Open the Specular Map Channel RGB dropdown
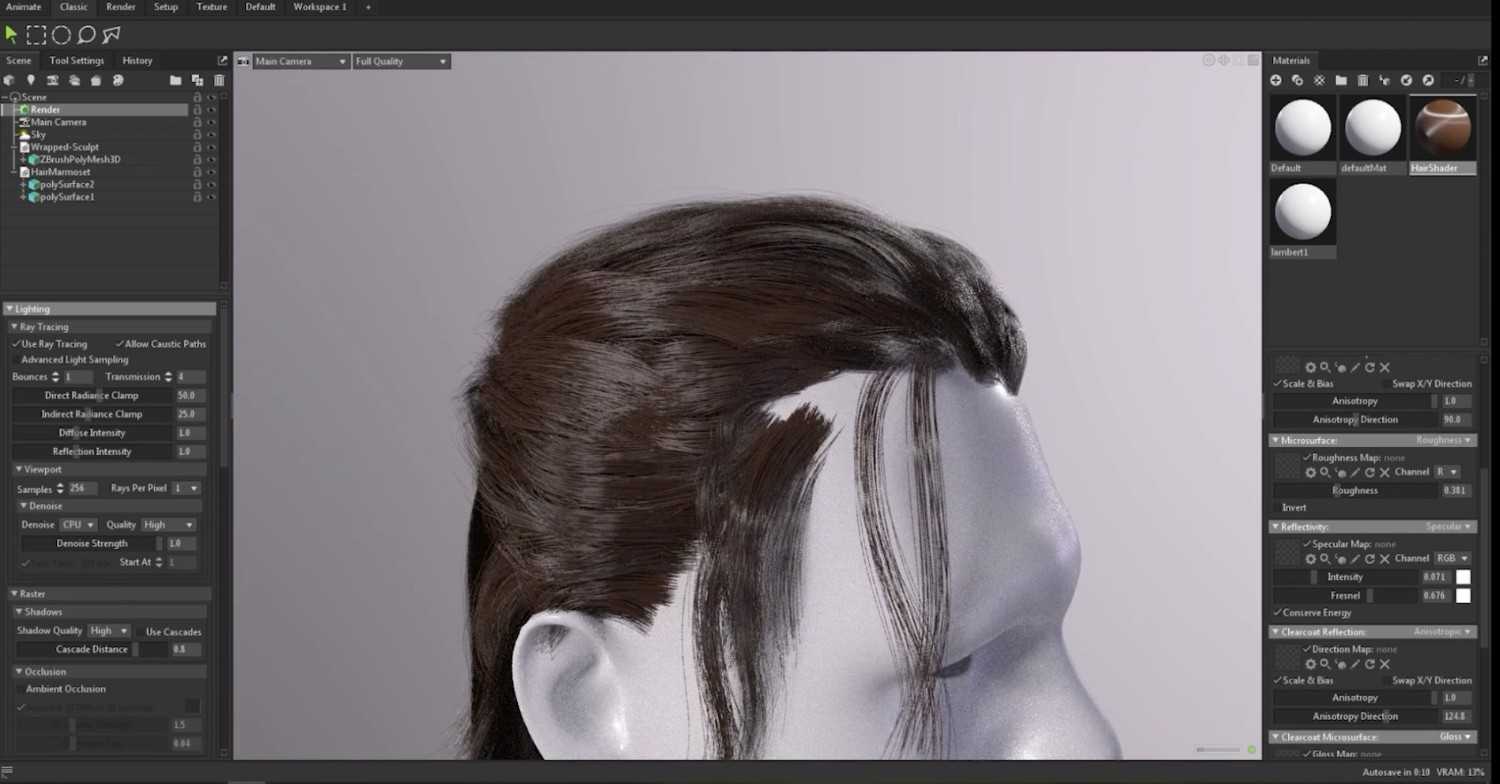This screenshot has height=784, width=1500. (x=1452, y=559)
